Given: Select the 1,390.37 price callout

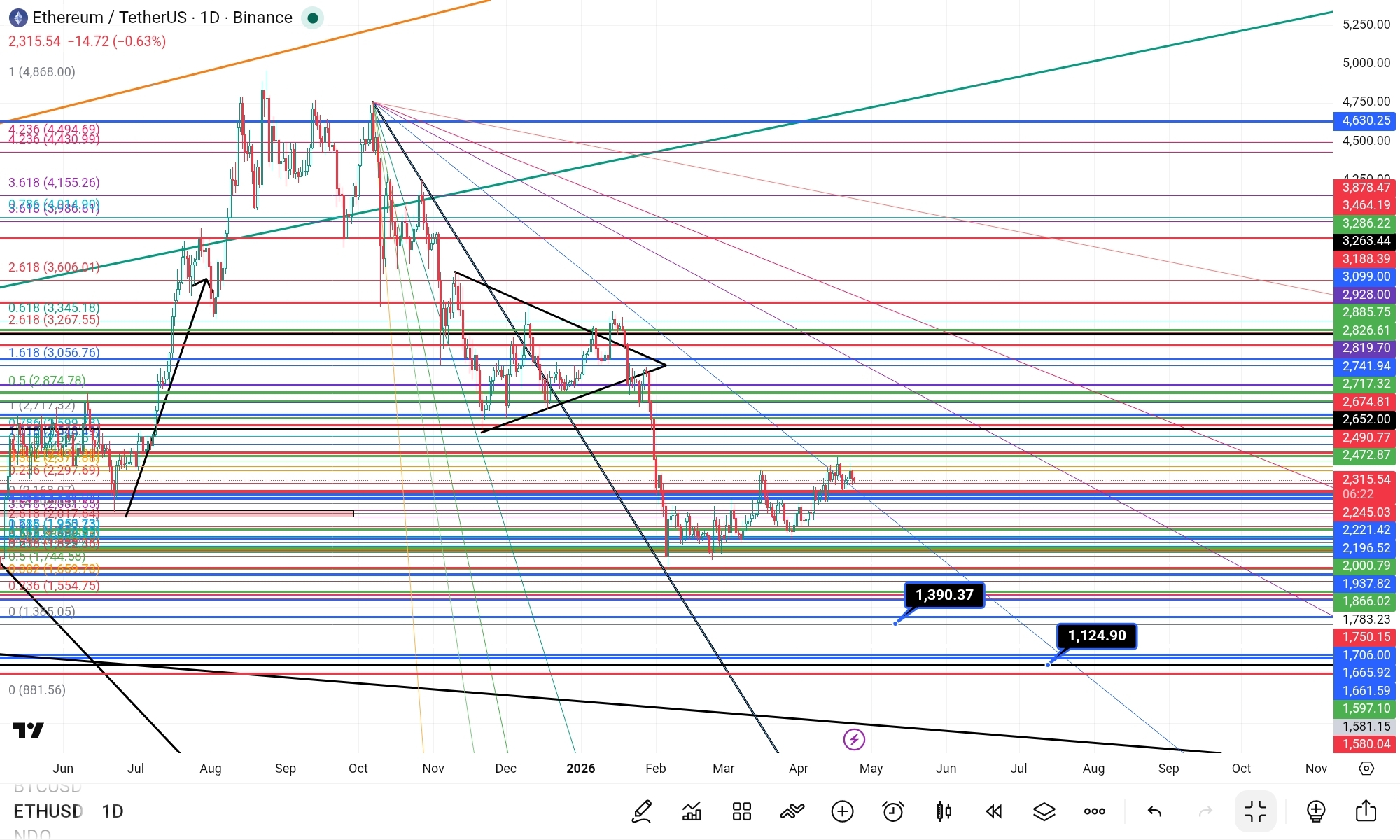Looking at the screenshot, I should tap(944, 595).
